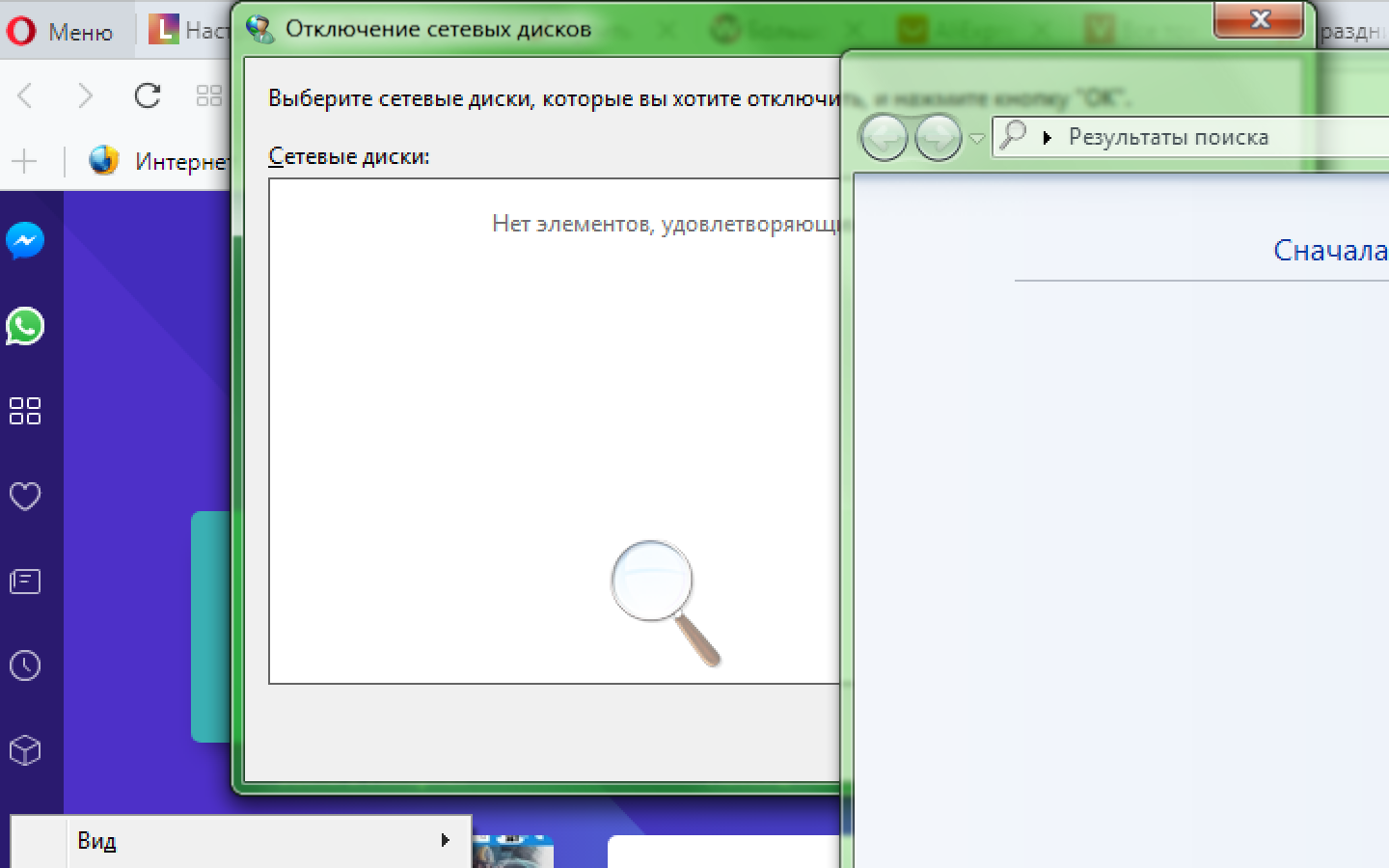Image resolution: width=1389 pixels, height=868 pixels.
Task: Open WhatsApp from the Opera sidebar
Action: 25,326
